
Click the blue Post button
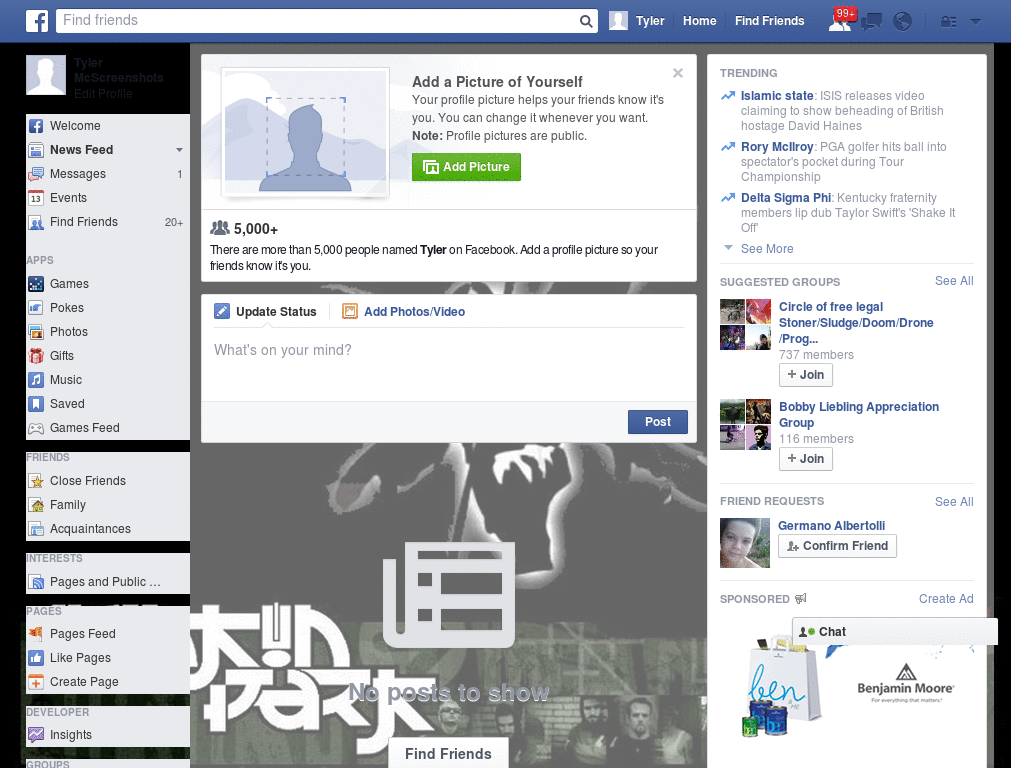(x=658, y=422)
